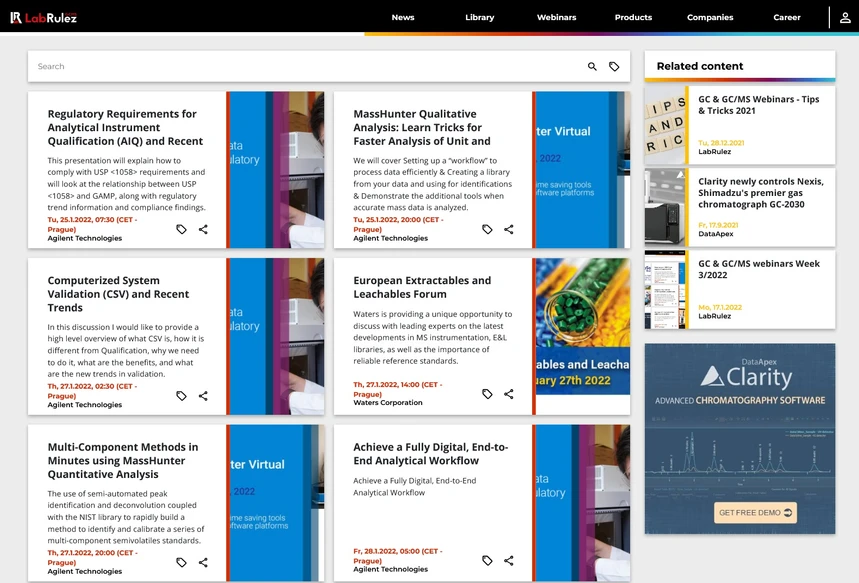
Task: Click Agilent Technologies under Regulatory Requirements card
Action: coord(84,238)
